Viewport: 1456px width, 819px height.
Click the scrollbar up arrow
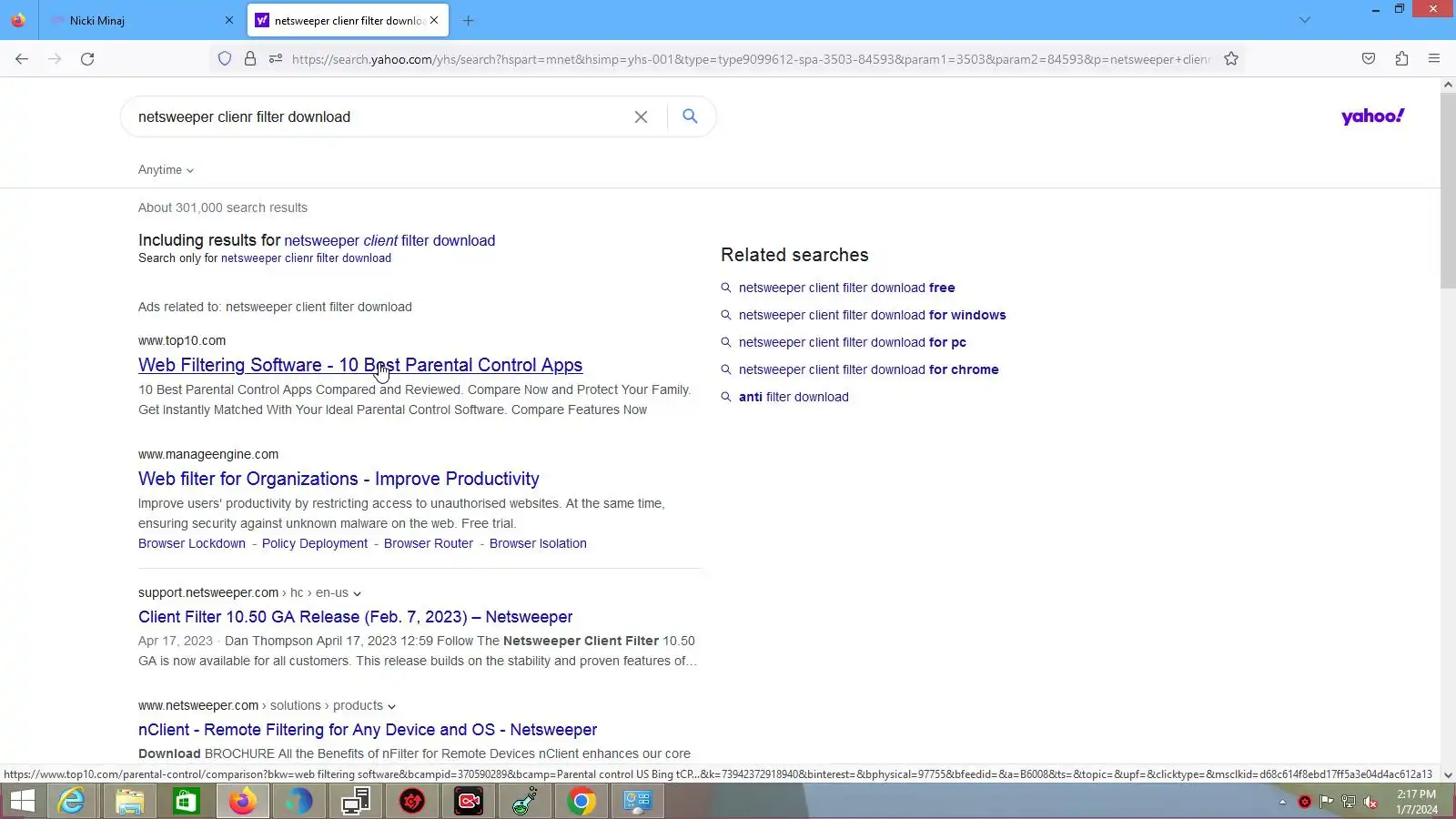coord(1448,85)
